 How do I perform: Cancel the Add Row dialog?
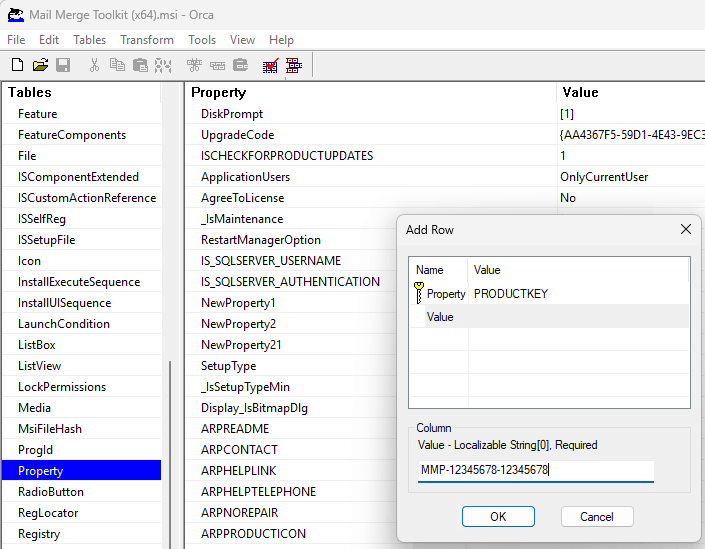tap(597, 517)
